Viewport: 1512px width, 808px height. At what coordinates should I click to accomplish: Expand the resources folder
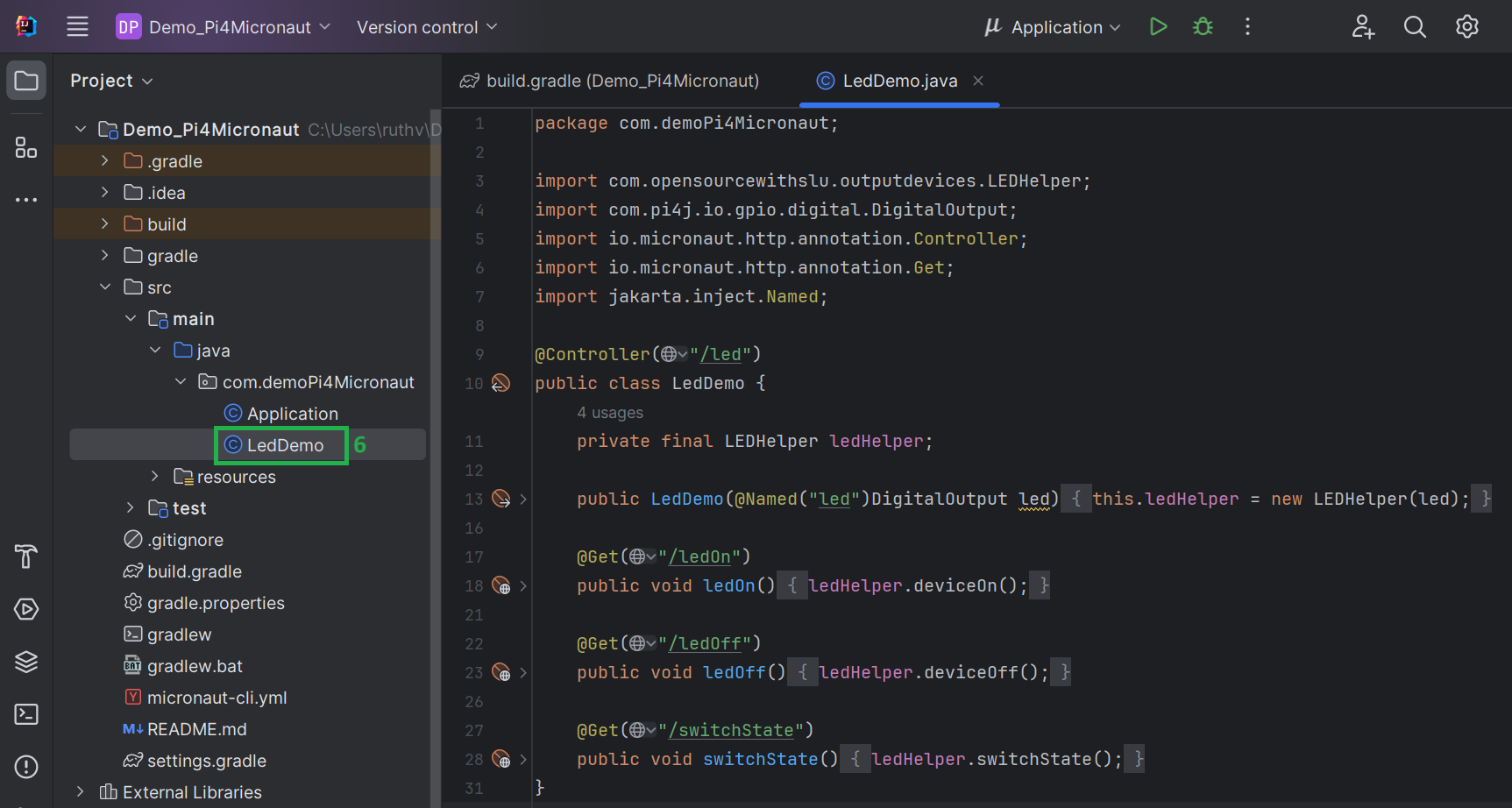(x=155, y=477)
